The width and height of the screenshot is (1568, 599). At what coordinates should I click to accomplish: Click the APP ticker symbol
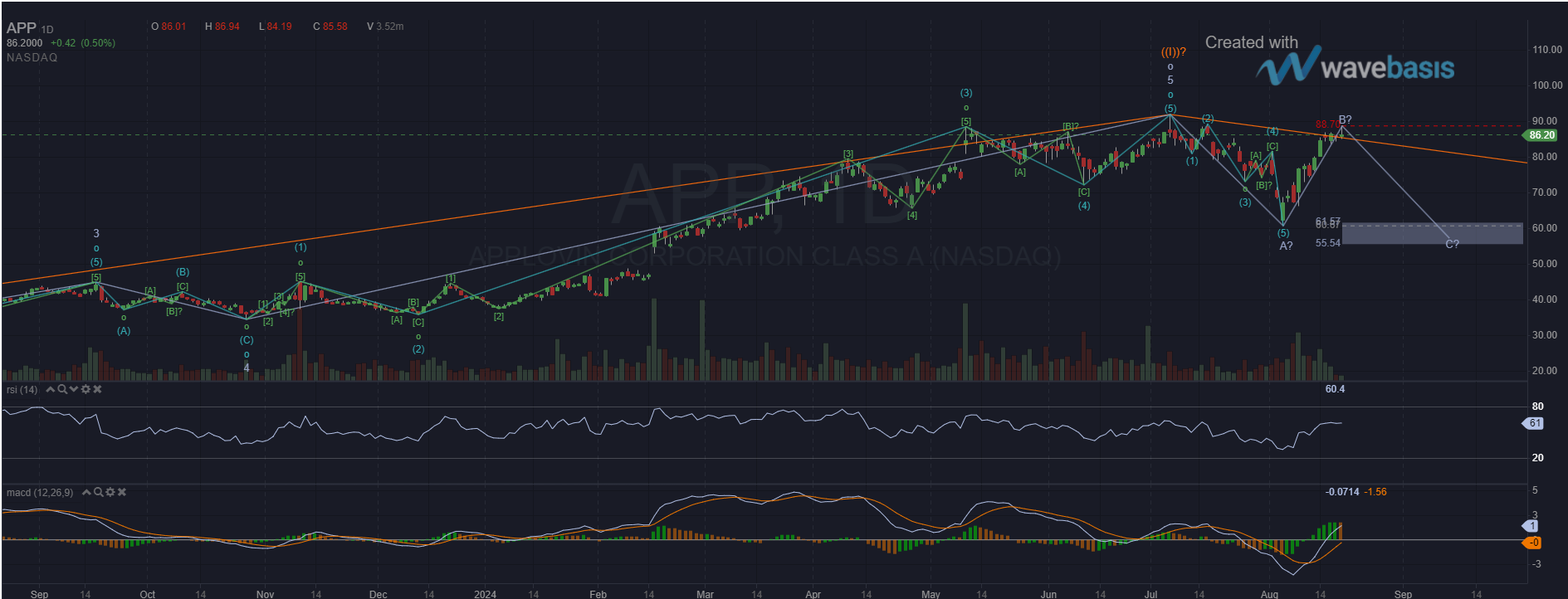point(21,28)
